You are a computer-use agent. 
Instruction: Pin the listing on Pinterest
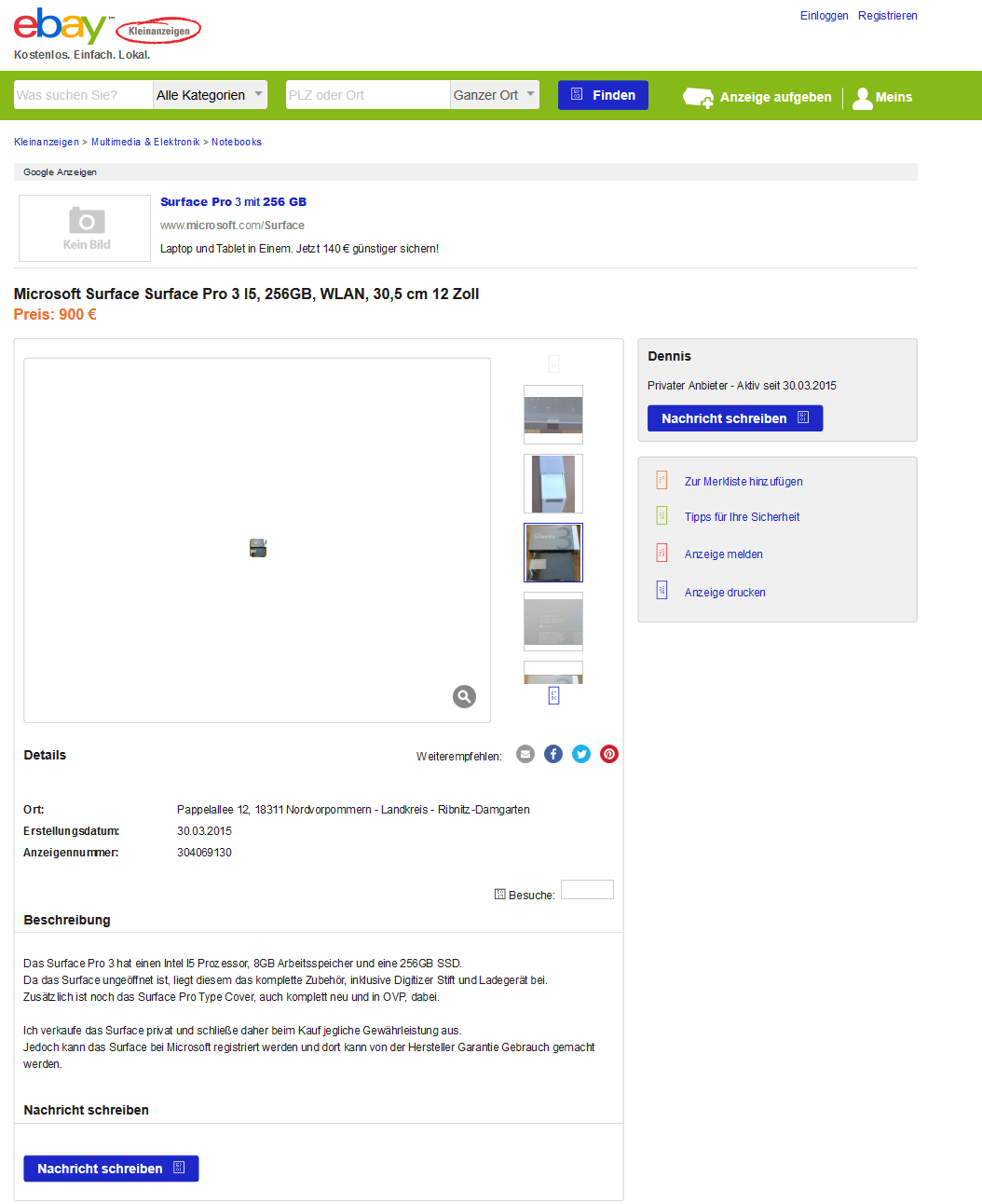(609, 754)
